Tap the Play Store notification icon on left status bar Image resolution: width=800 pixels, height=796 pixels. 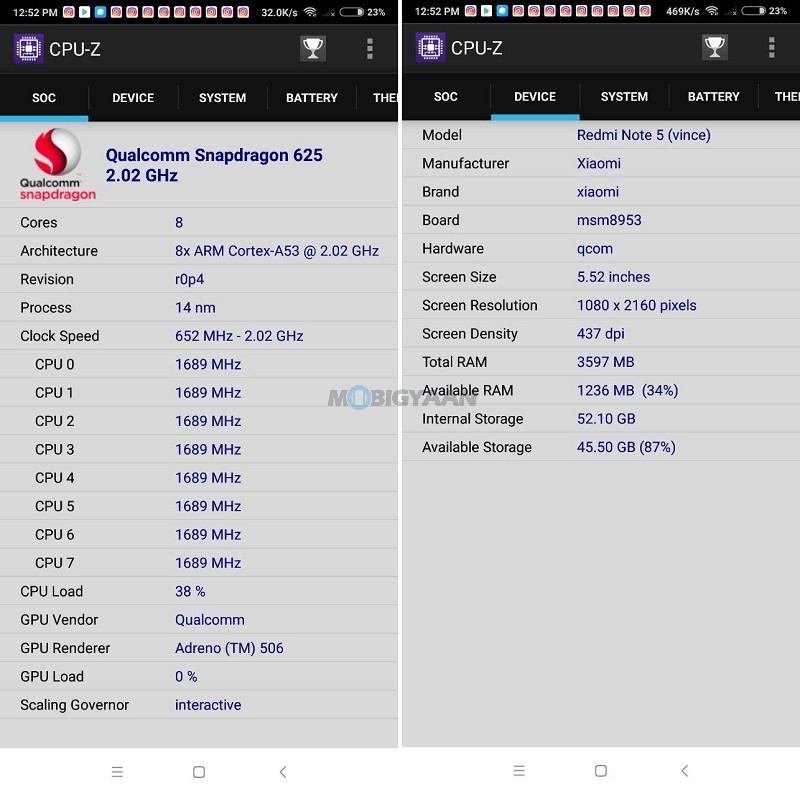coord(84,12)
